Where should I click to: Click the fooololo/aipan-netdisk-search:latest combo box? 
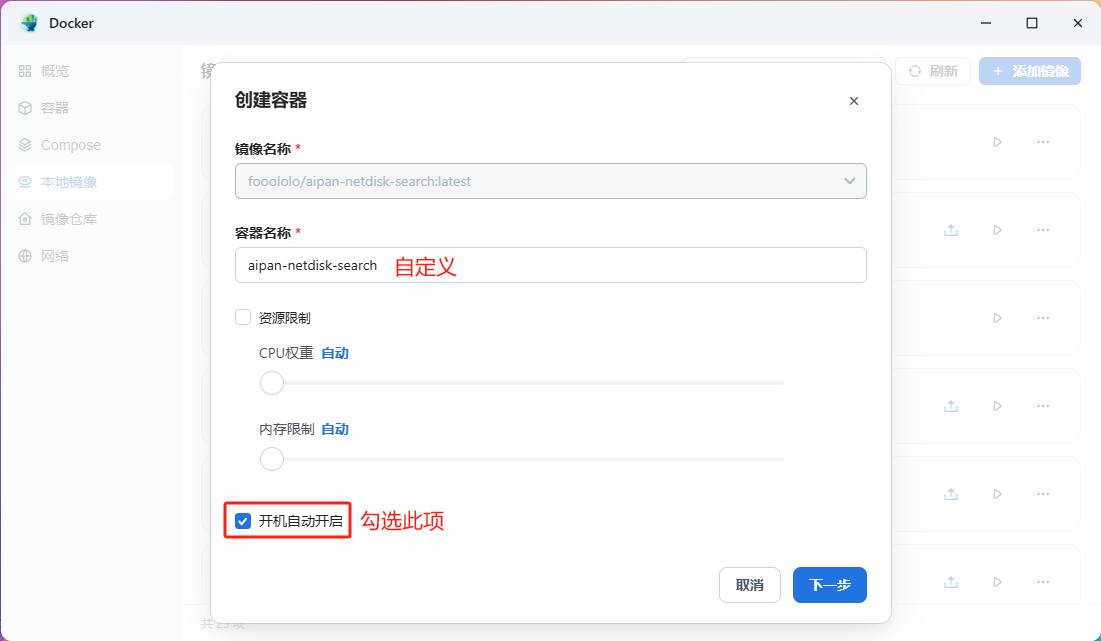coord(550,181)
